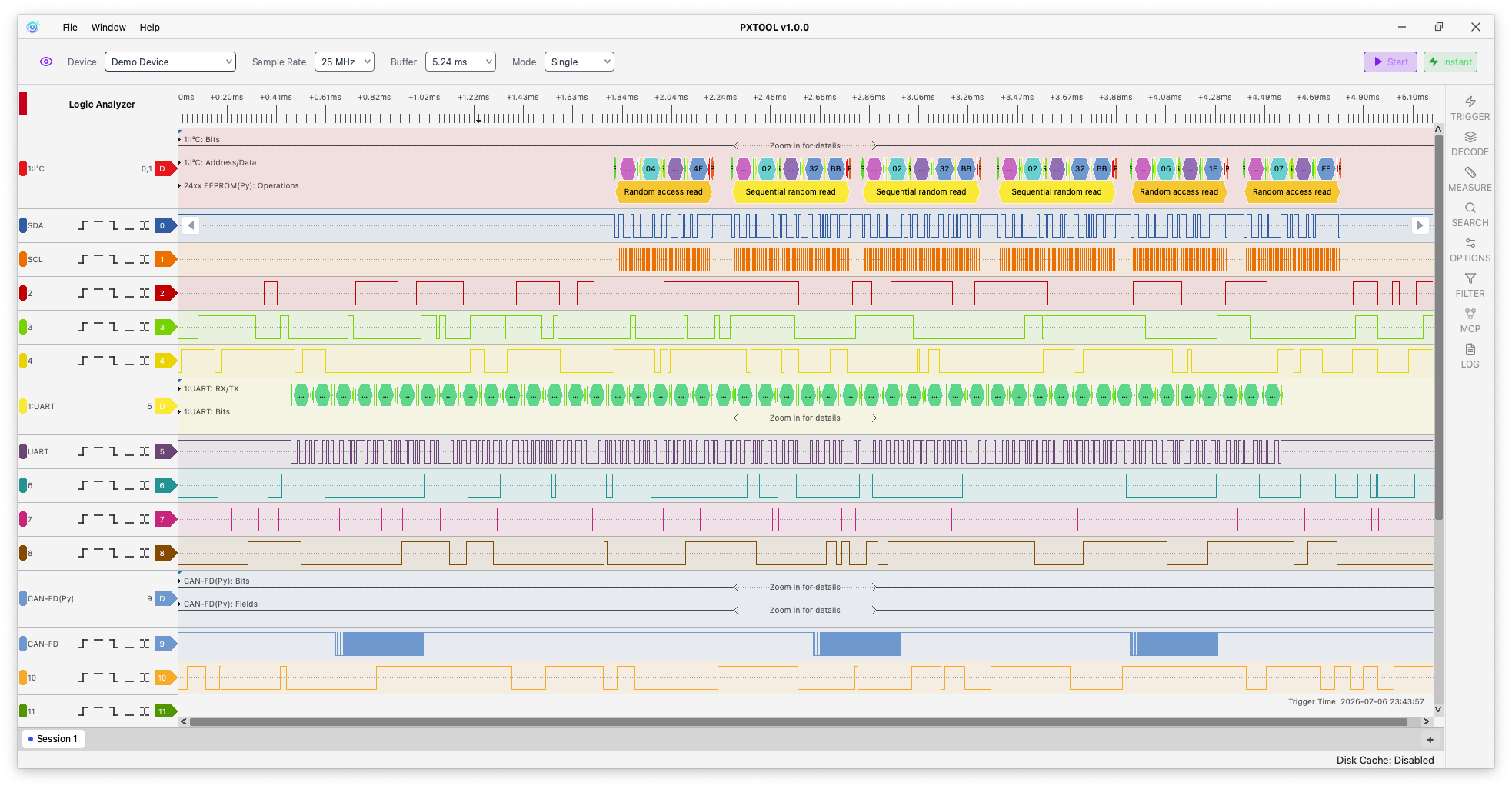Select falling edge trigger for channel 2
This screenshot has width=1512, height=789.
114,293
